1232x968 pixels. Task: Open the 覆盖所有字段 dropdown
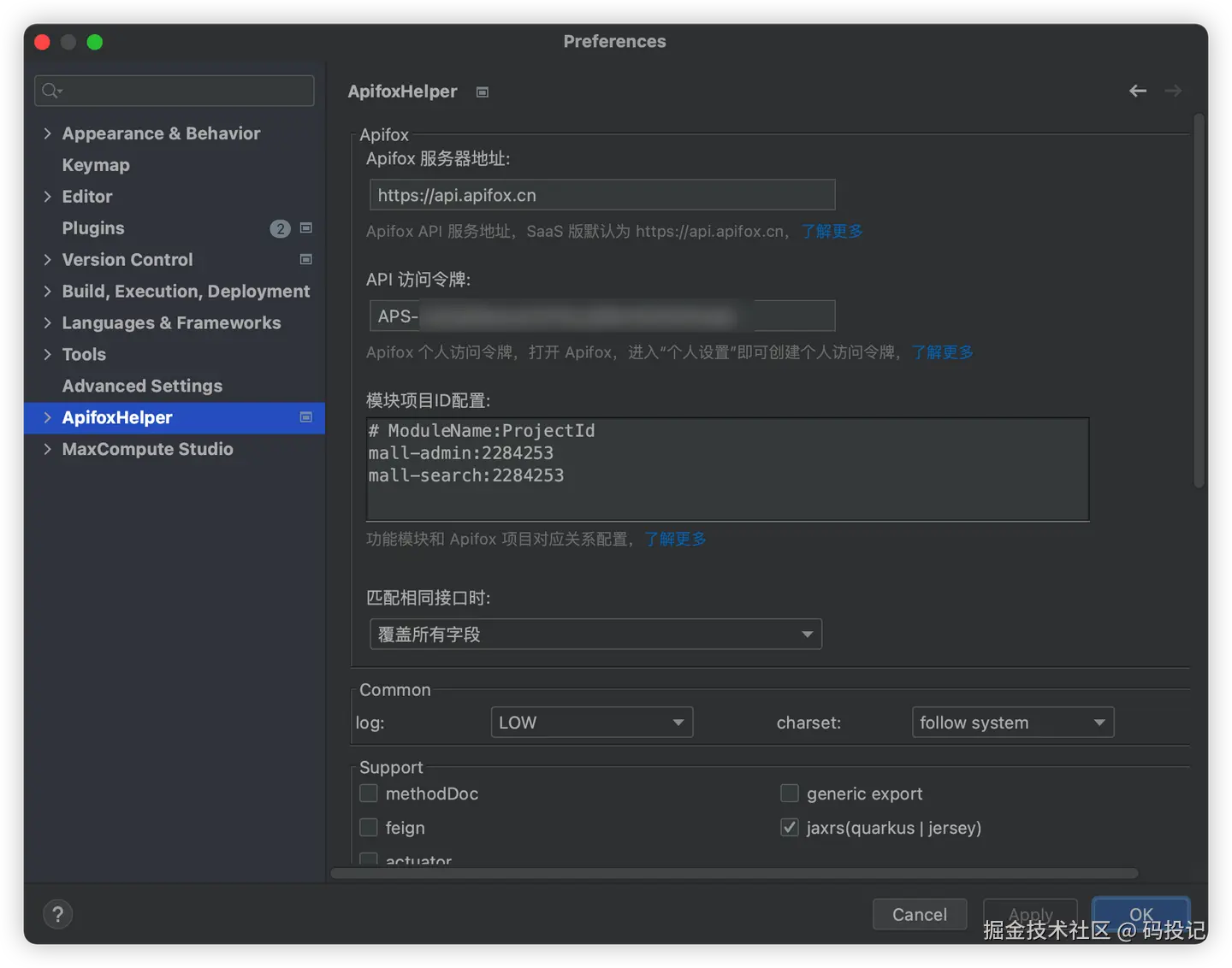[595, 635]
